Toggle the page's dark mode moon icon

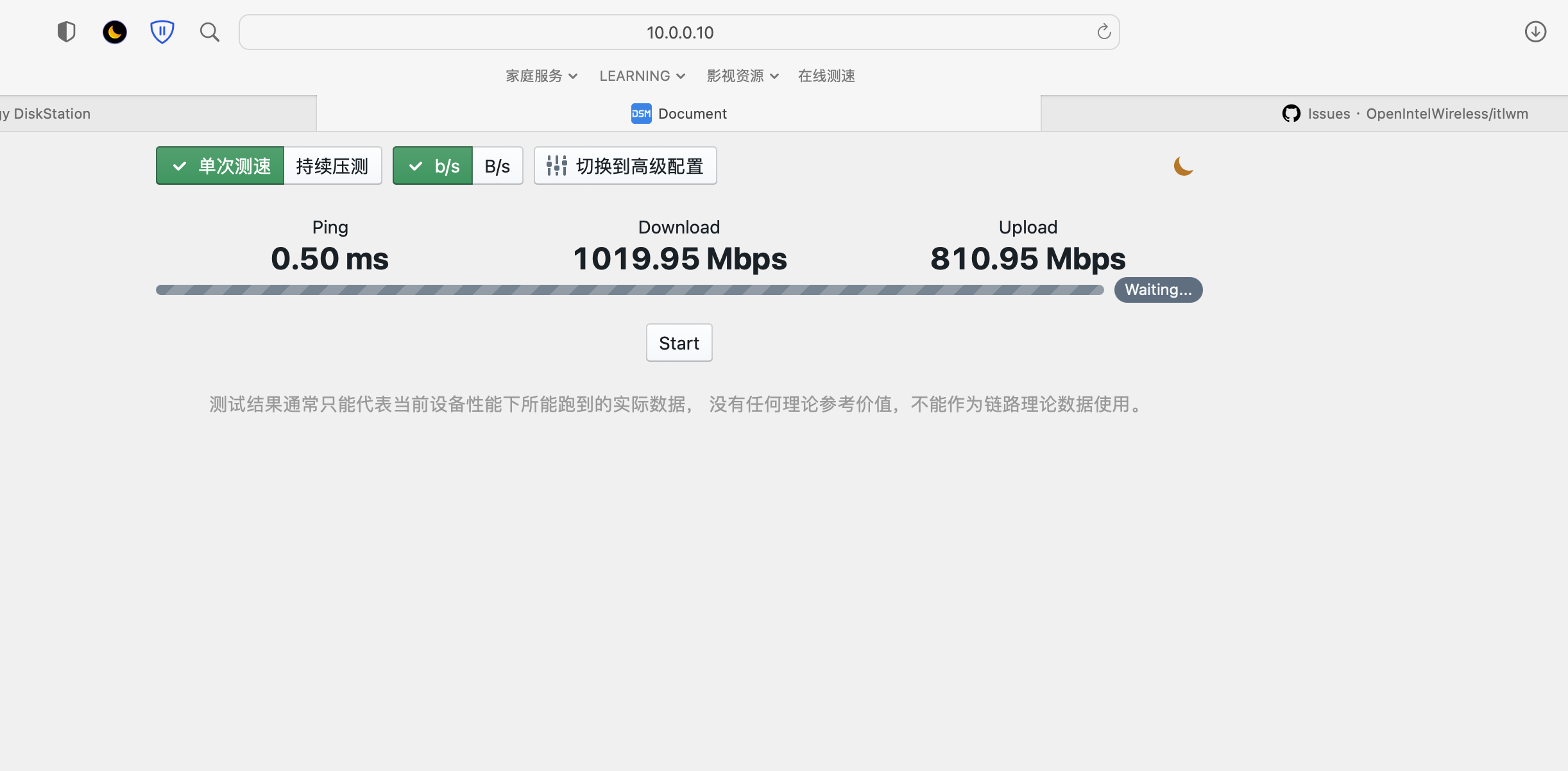(x=1182, y=165)
